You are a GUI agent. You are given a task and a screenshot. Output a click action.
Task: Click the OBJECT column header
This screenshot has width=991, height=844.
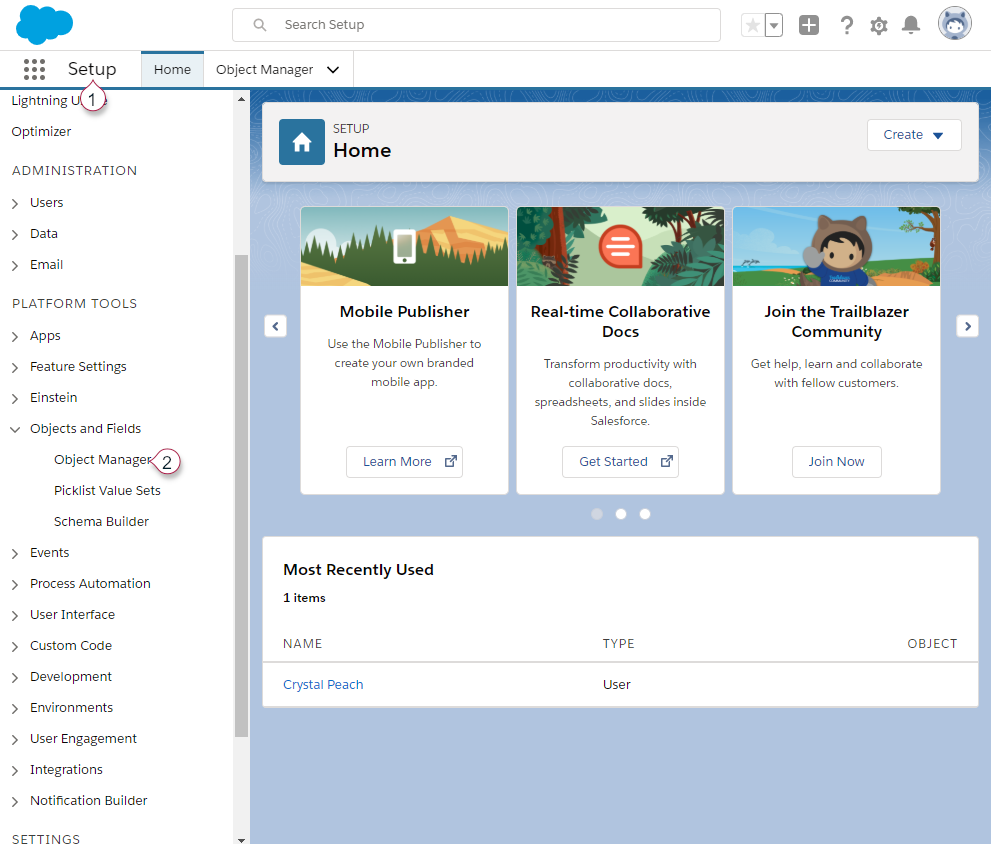tap(932, 644)
